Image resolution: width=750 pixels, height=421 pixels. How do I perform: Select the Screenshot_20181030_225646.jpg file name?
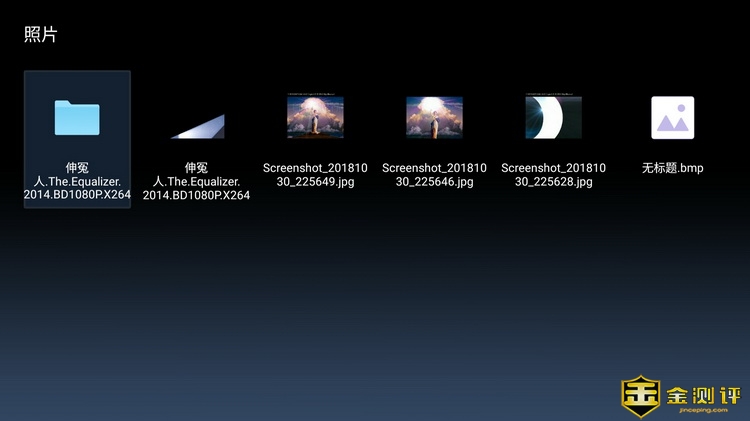tap(434, 174)
